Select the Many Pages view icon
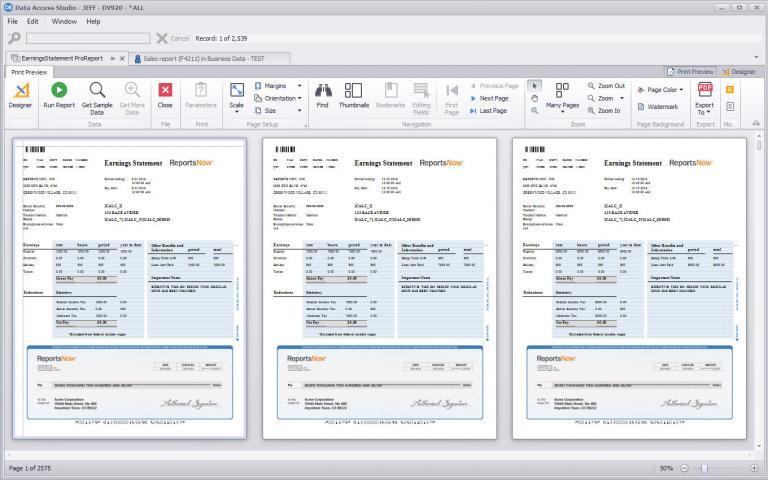Viewport: 768px width, 480px height. (562, 92)
